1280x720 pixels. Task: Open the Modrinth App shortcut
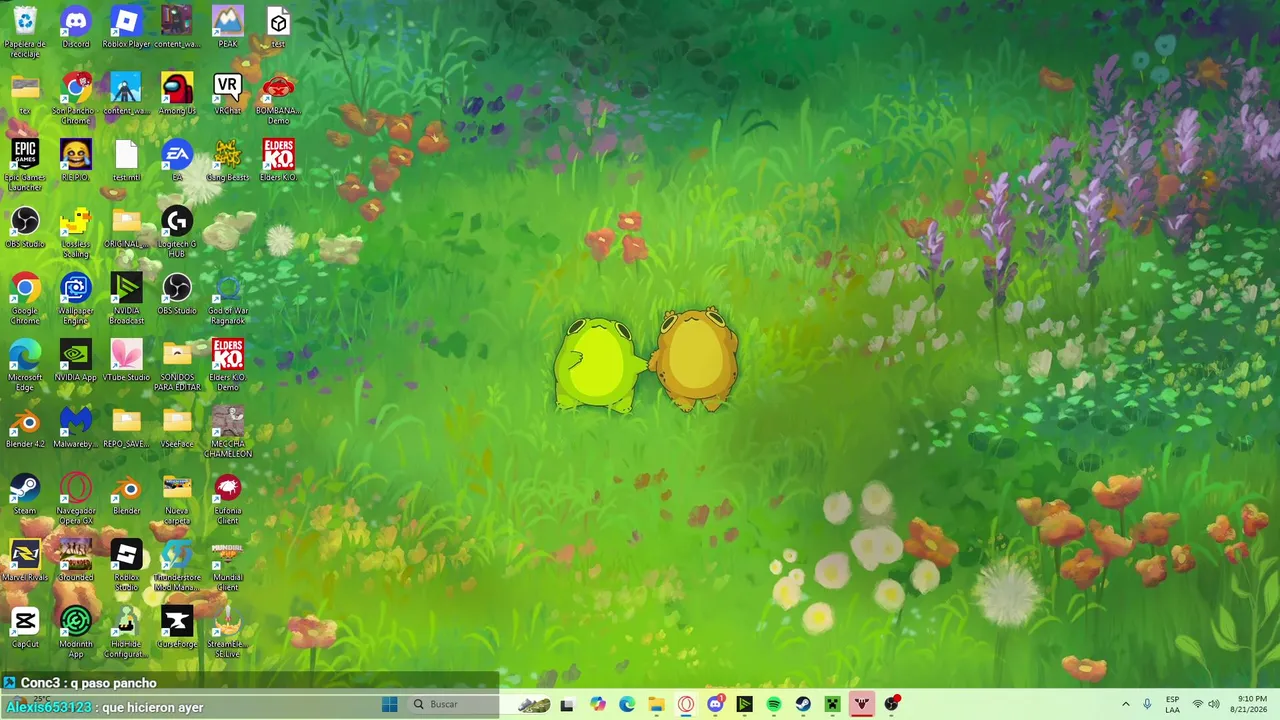(76, 634)
